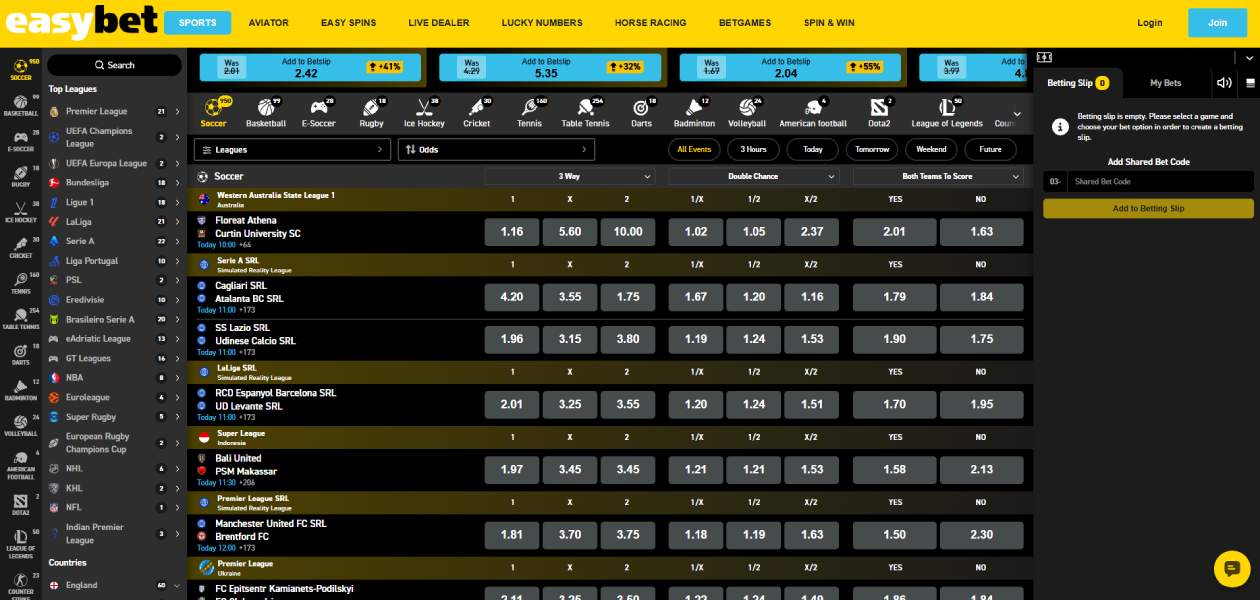Choose Darts in the sports icon strip
Viewport: 1260px width, 600px height.
(x=641, y=113)
